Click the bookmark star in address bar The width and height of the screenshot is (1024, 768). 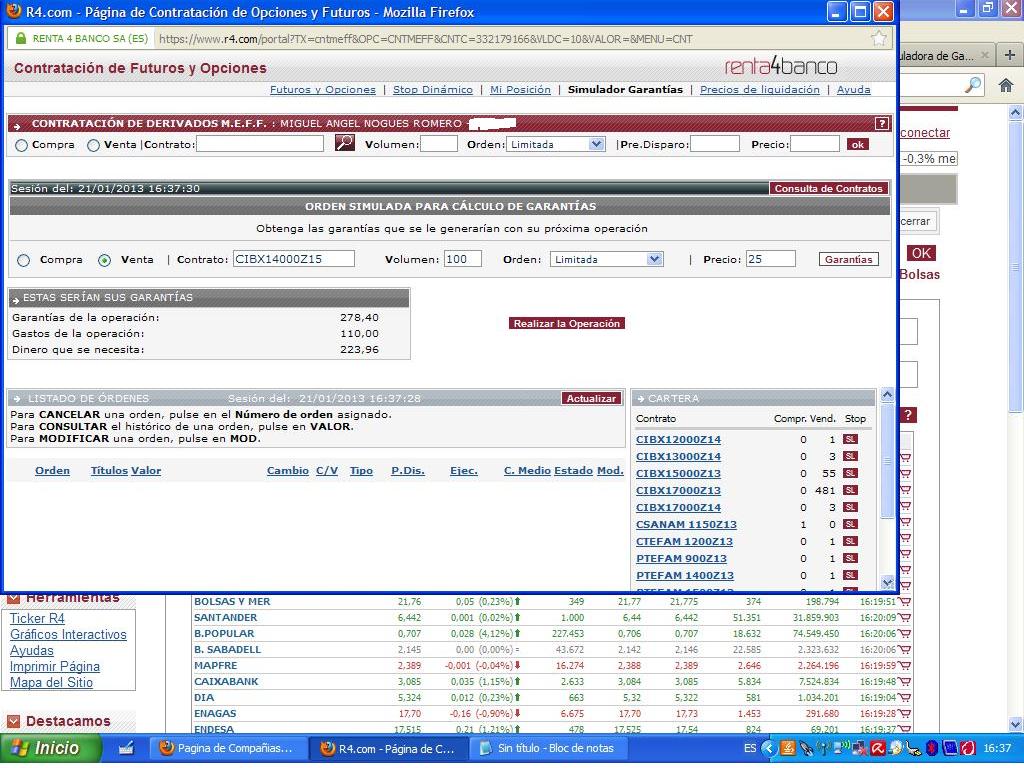(x=879, y=39)
